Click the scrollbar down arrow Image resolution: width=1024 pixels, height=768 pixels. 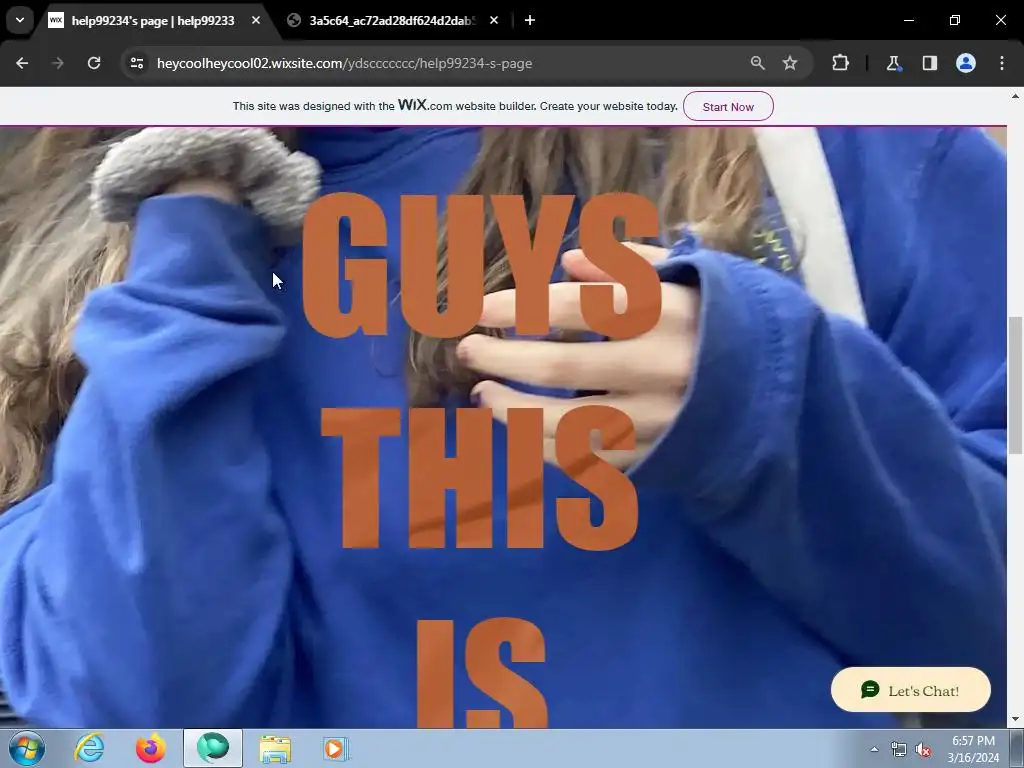point(1015,720)
